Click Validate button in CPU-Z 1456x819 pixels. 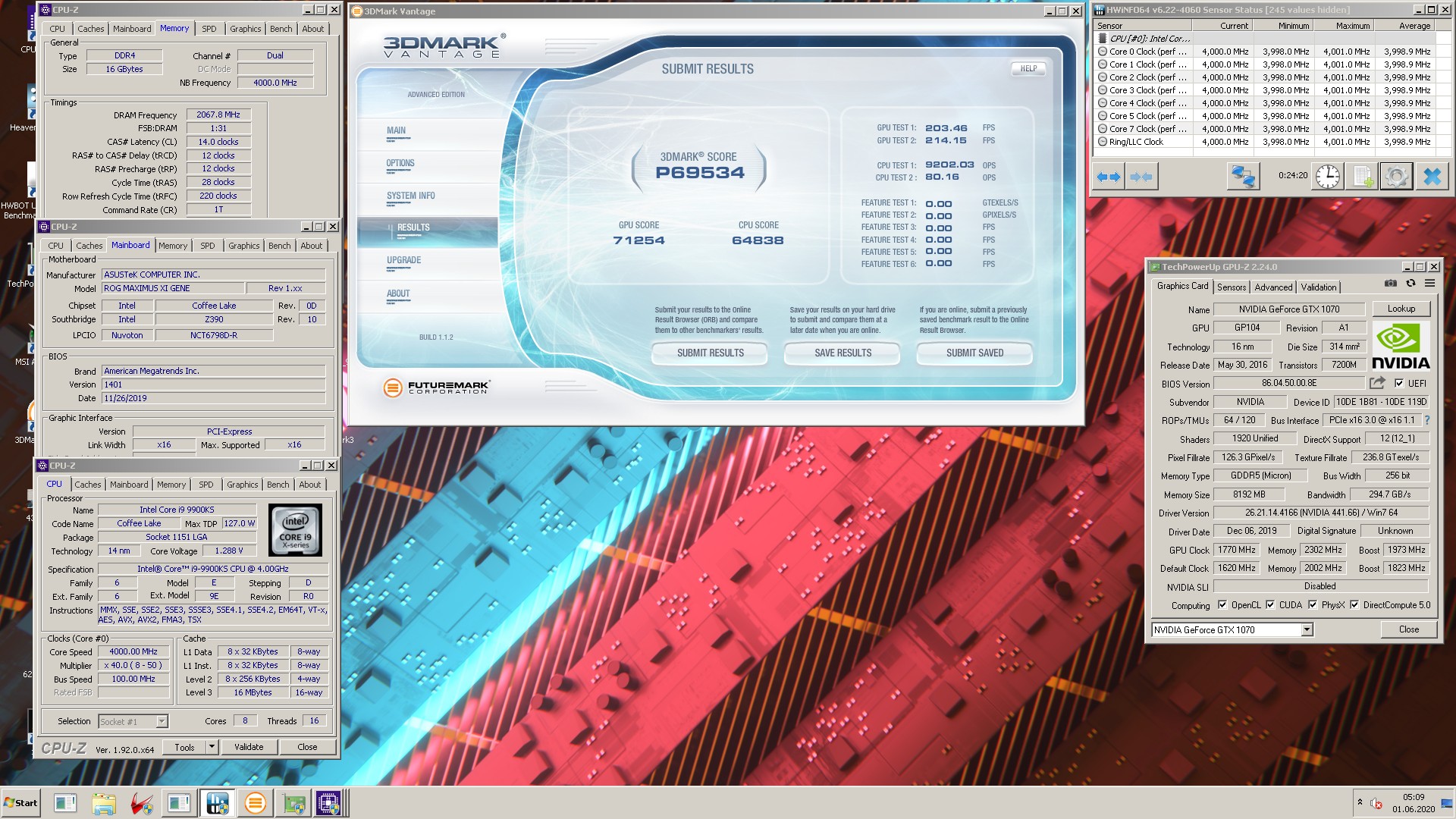(x=249, y=747)
